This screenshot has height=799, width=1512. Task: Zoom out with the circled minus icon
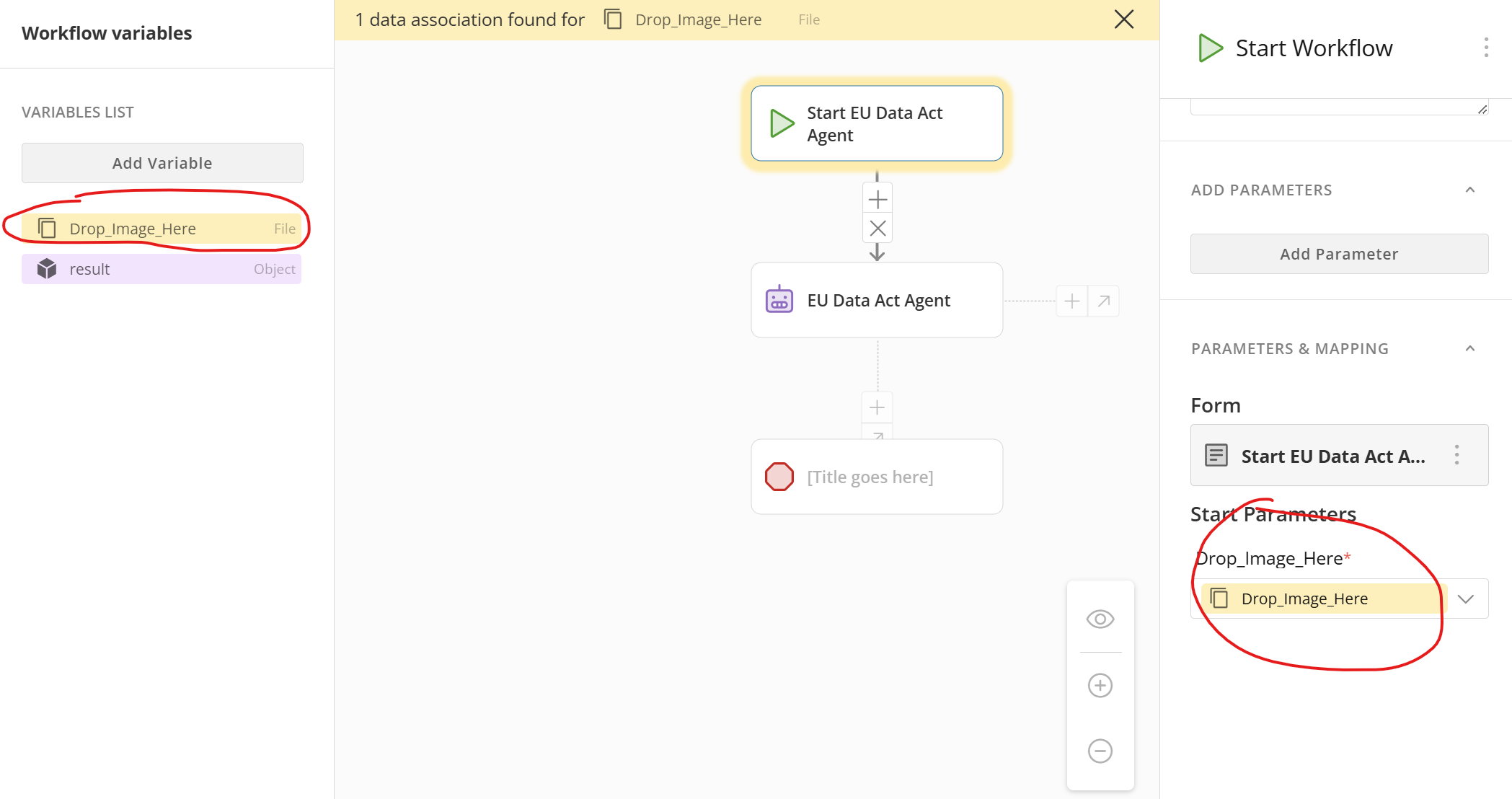(x=1100, y=751)
